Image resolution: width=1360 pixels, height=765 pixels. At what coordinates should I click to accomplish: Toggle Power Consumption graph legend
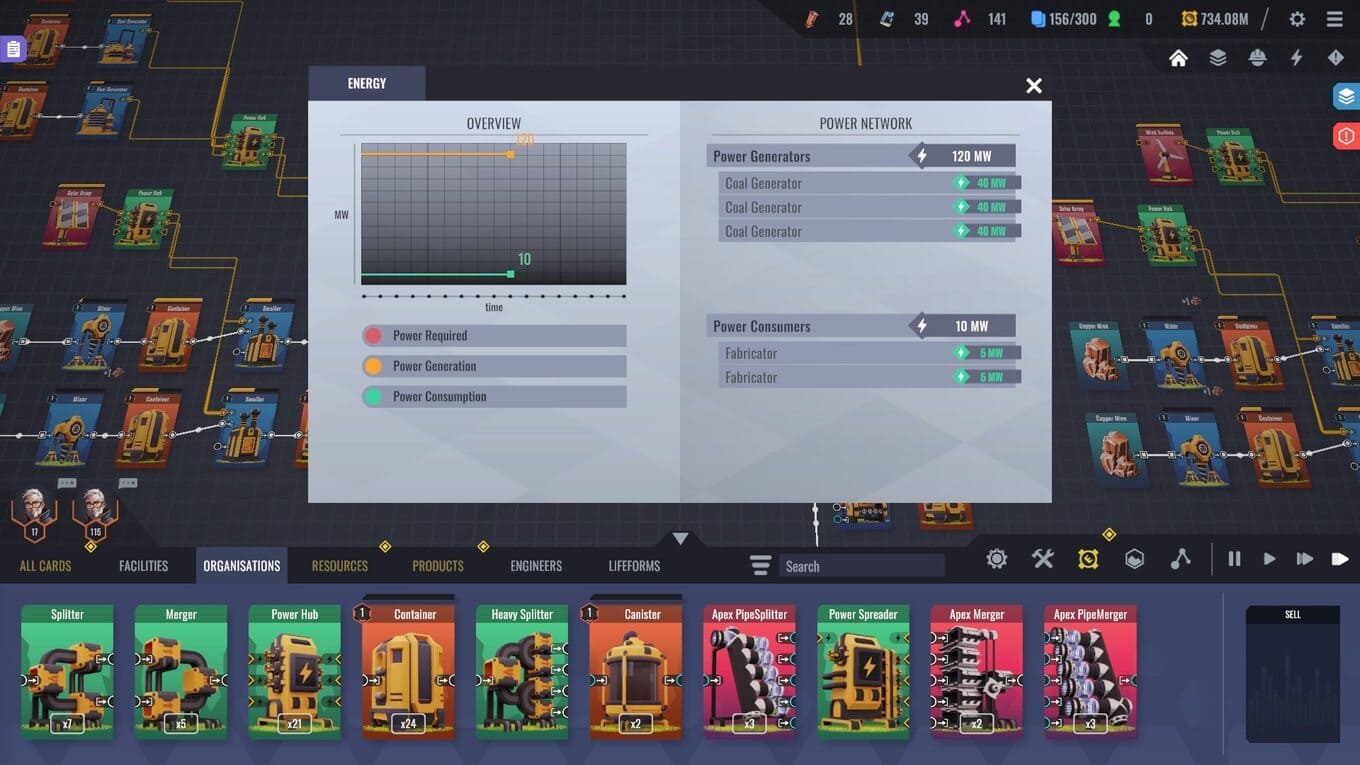pos(494,397)
